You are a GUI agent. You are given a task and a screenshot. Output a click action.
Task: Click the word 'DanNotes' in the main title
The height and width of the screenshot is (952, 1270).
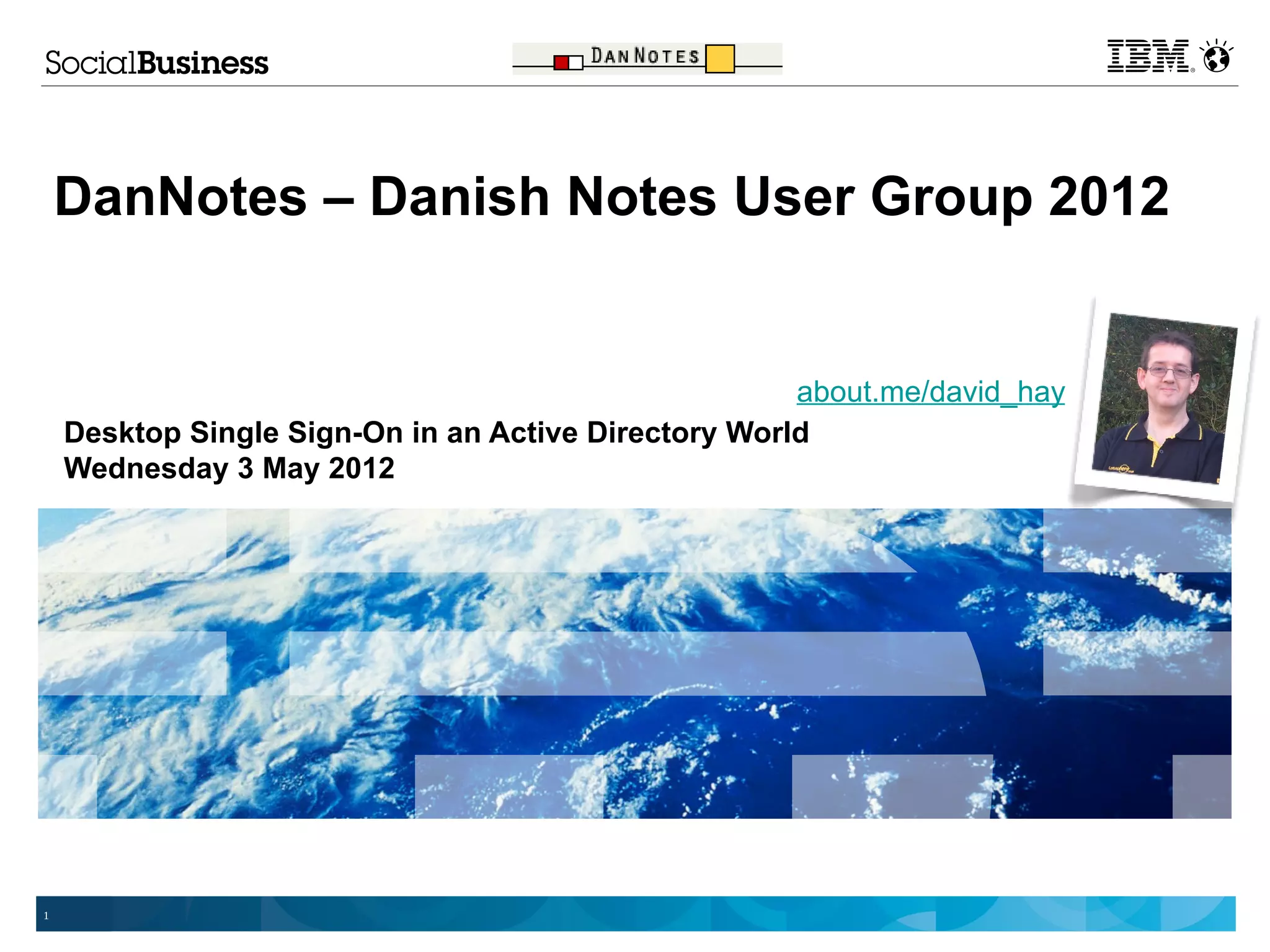(x=180, y=196)
